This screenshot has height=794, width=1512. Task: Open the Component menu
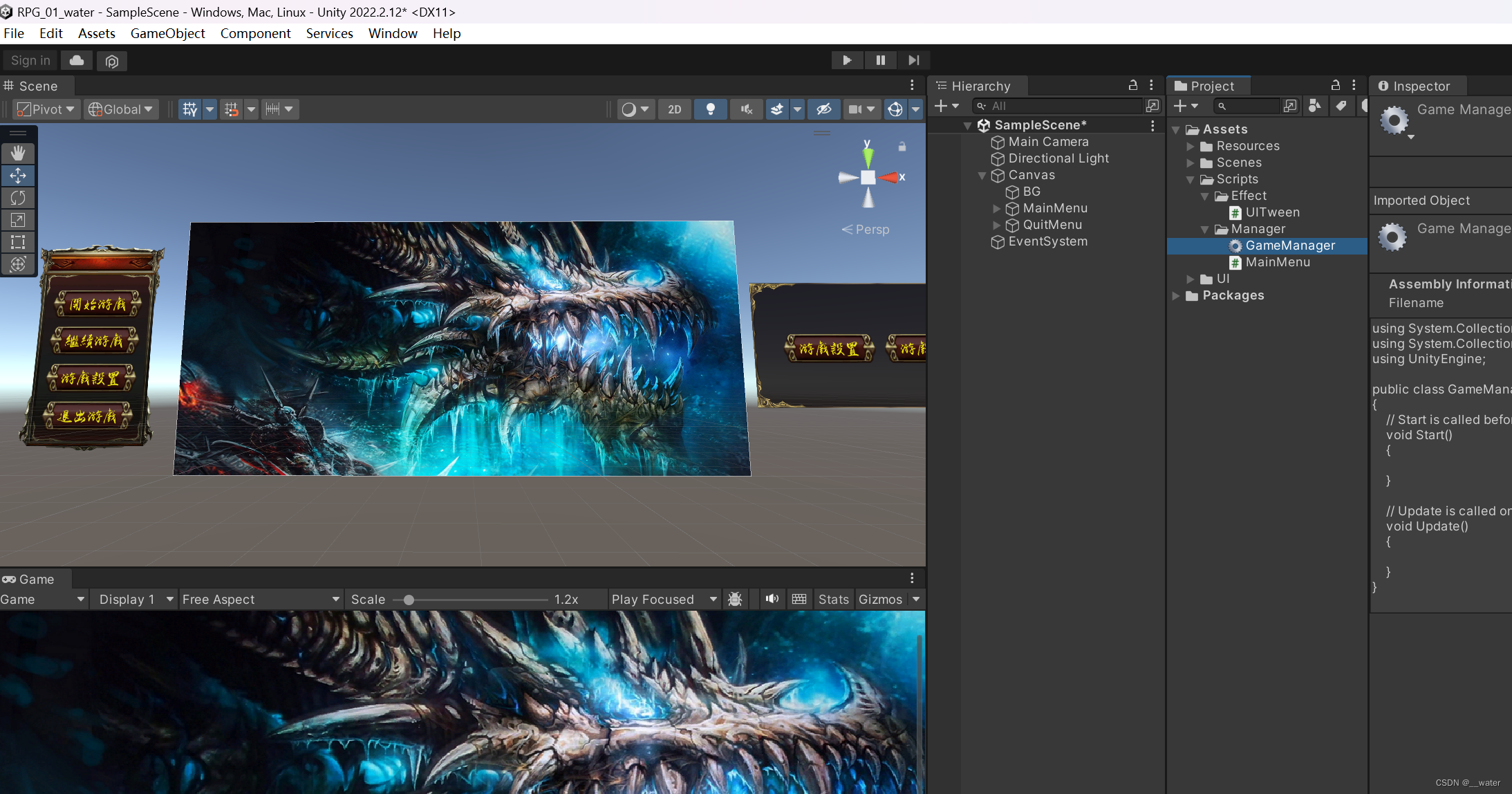[256, 33]
